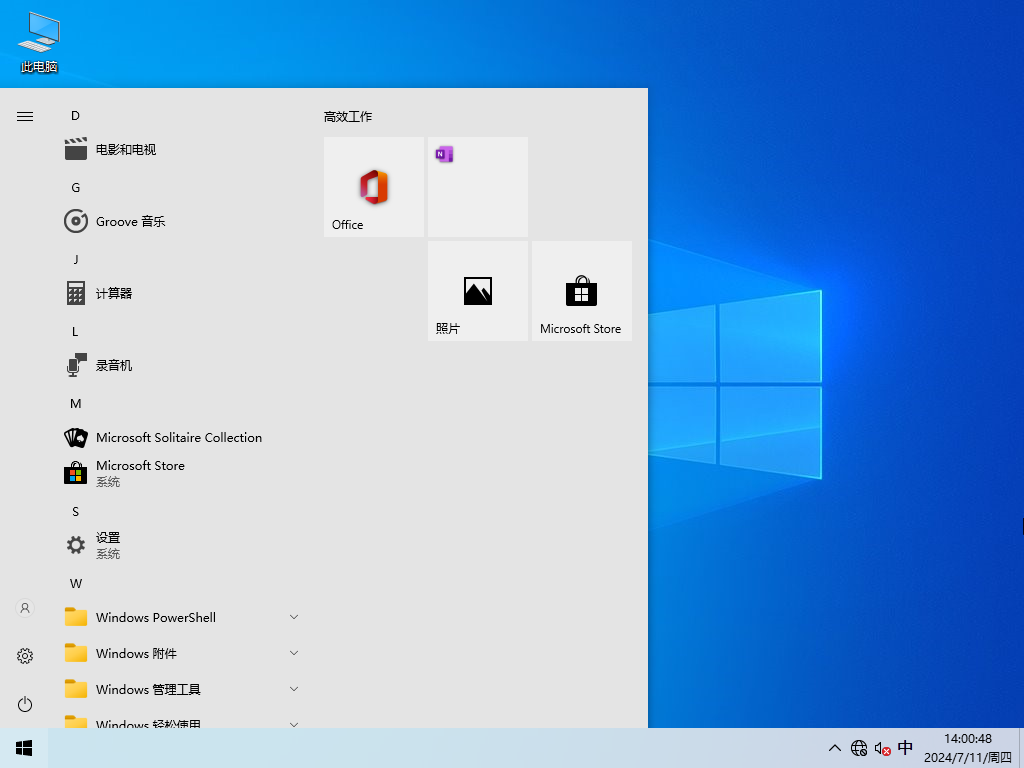Expand the Windows 管理工具 folder
Viewport: 1024px width, 768px height.
(x=293, y=689)
